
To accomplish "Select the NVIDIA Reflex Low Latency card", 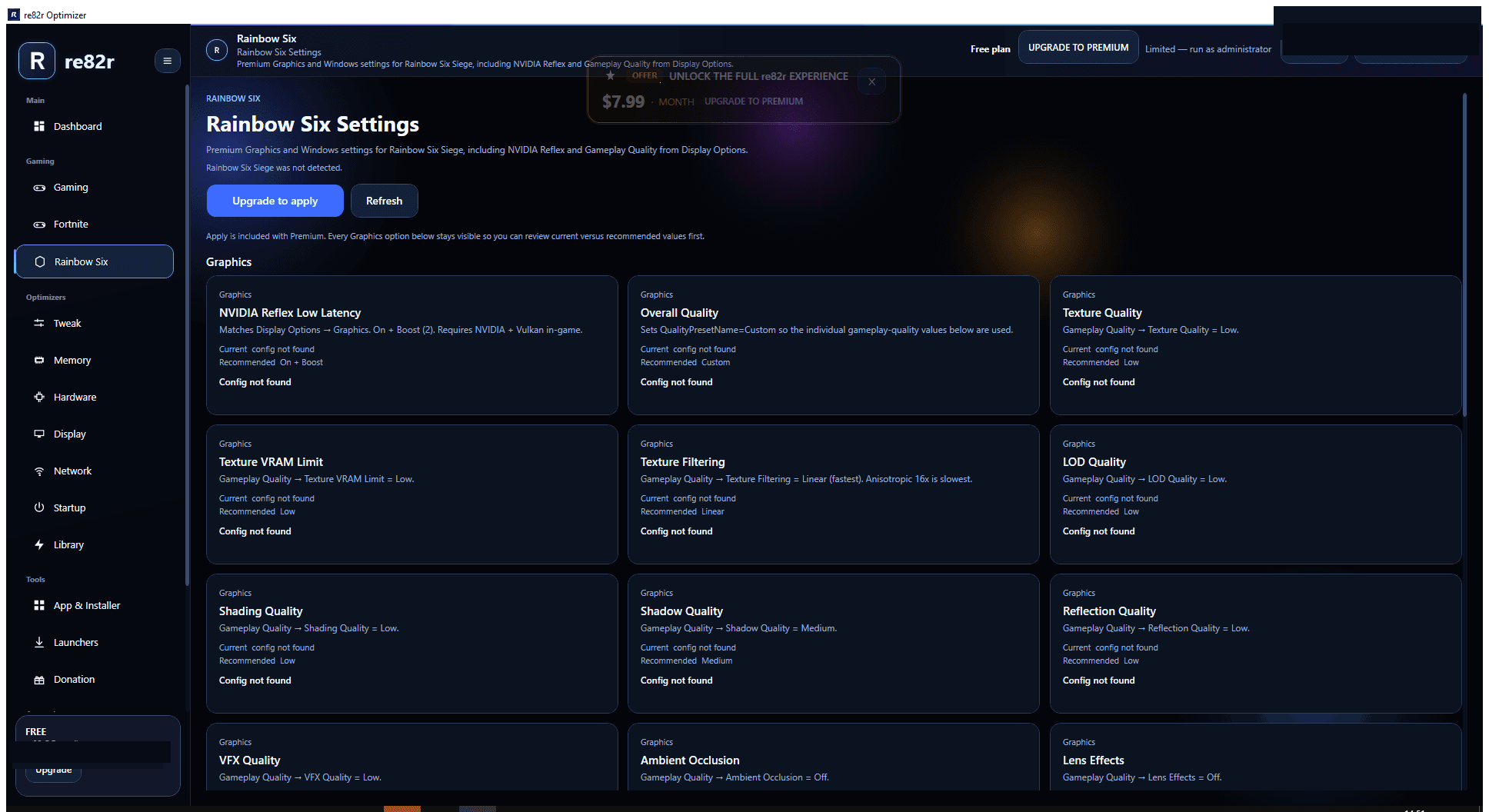I will [x=411, y=344].
